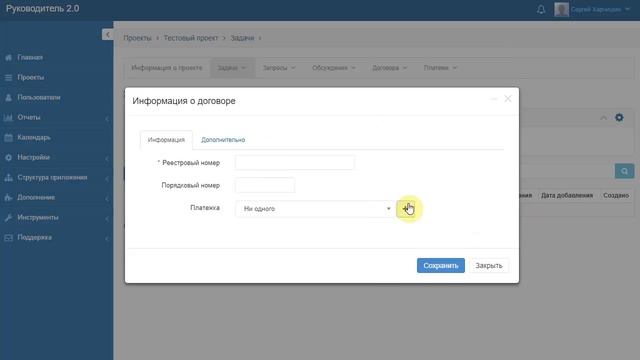Click Тестовый проект breadcrumb link
Screen dimensions: 640x360
(x=191, y=38)
